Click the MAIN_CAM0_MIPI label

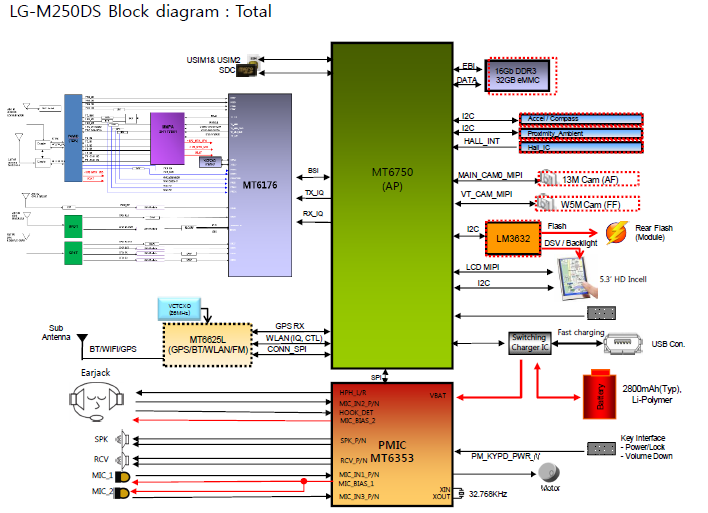tap(490, 175)
